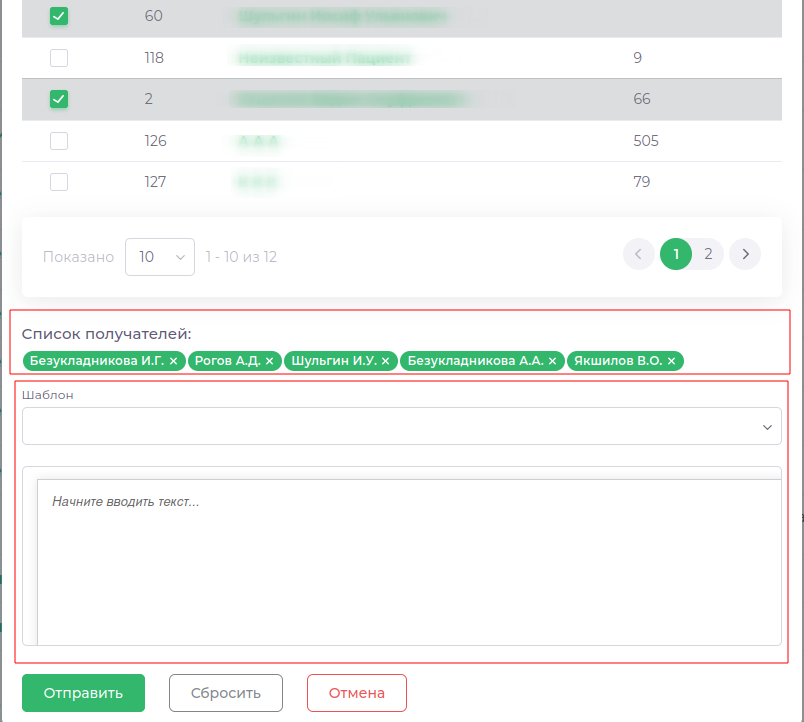Tick the checkbox for row 127

pos(59,182)
